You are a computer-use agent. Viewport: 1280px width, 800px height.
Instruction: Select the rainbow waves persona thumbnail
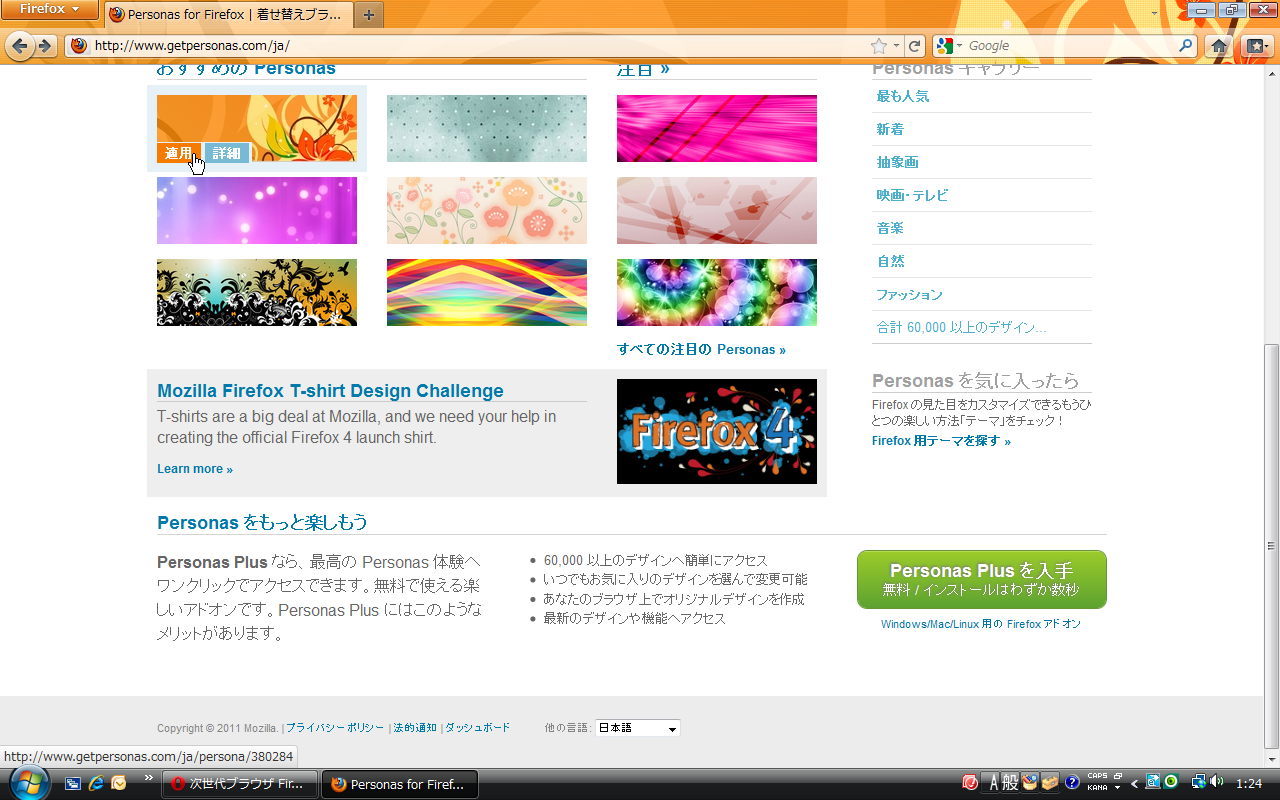[x=487, y=292]
